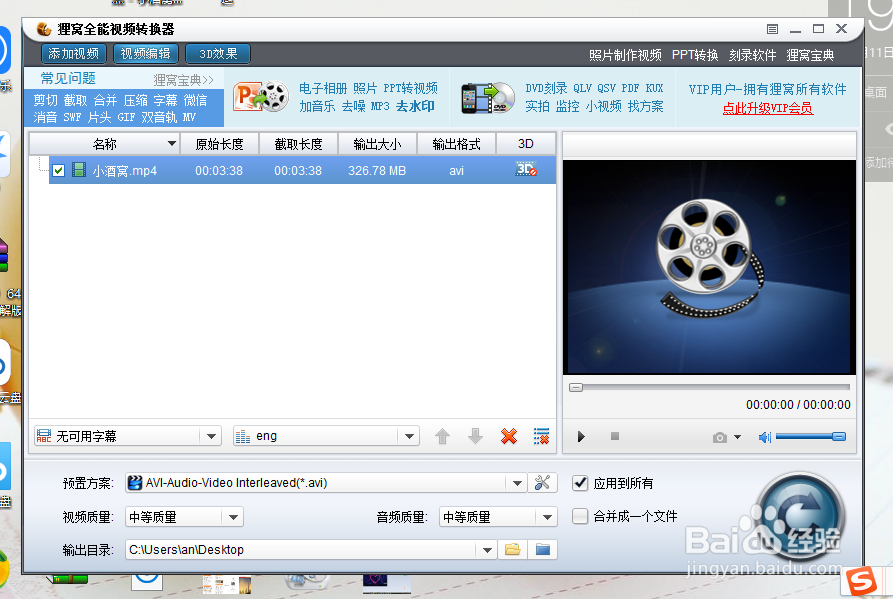This screenshot has width=893, height=599.
Task: Click the 输出格式 column header
Action: point(456,144)
